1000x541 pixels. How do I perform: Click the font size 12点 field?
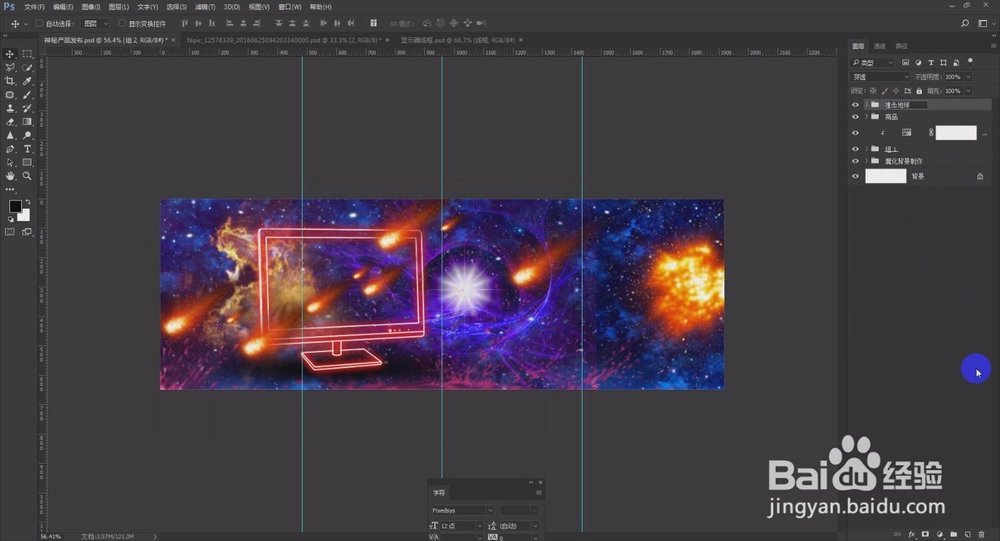click(457, 526)
